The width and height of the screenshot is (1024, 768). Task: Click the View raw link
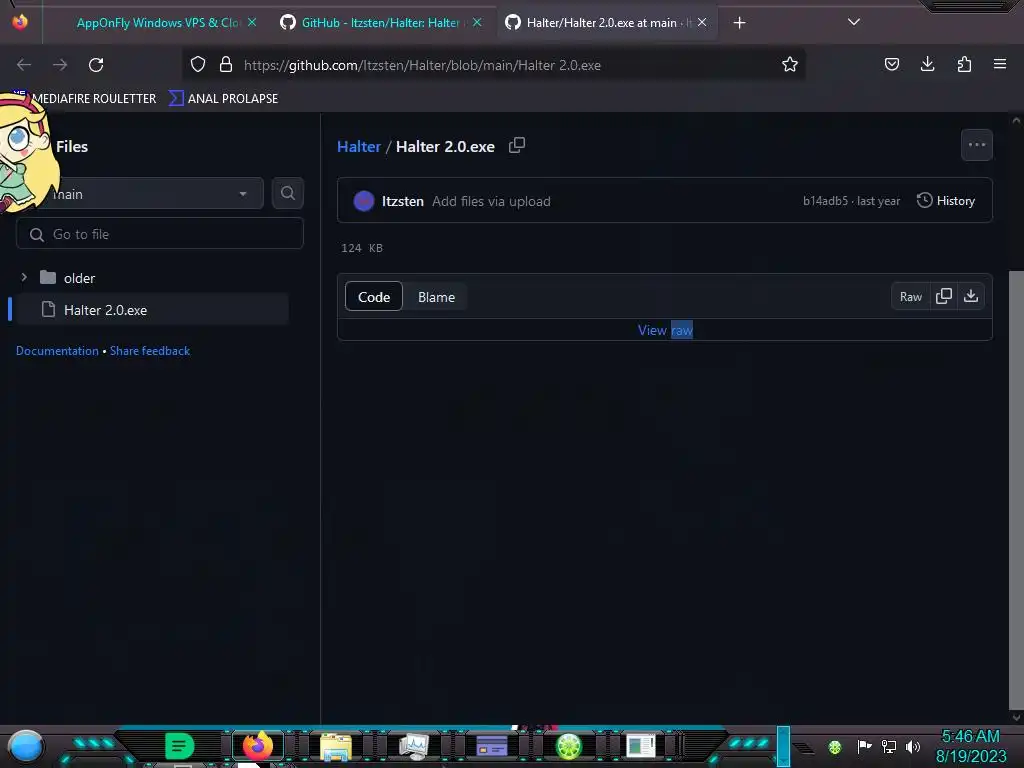point(665,330)
